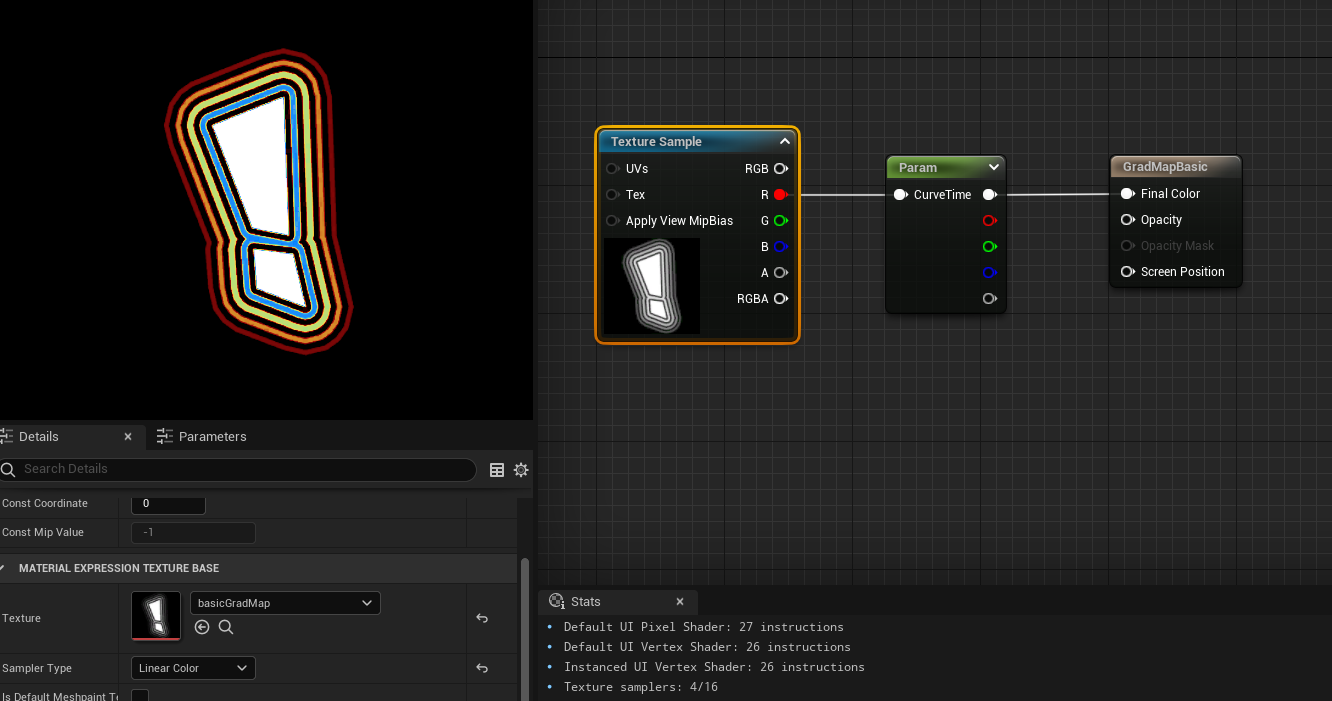Click the Texture Sample node preview thumbnail

tap(652, 286)
